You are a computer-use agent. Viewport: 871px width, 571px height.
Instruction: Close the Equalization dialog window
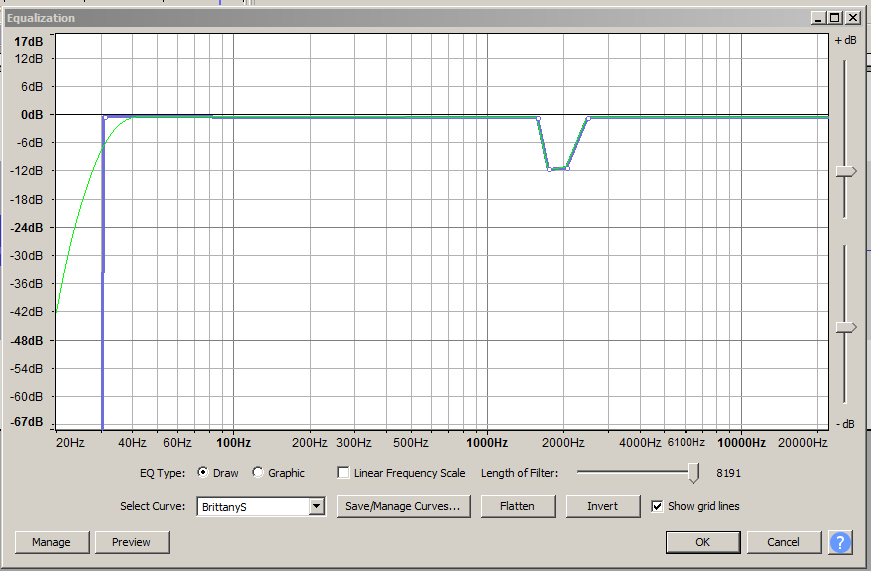[x=853, y=18]
